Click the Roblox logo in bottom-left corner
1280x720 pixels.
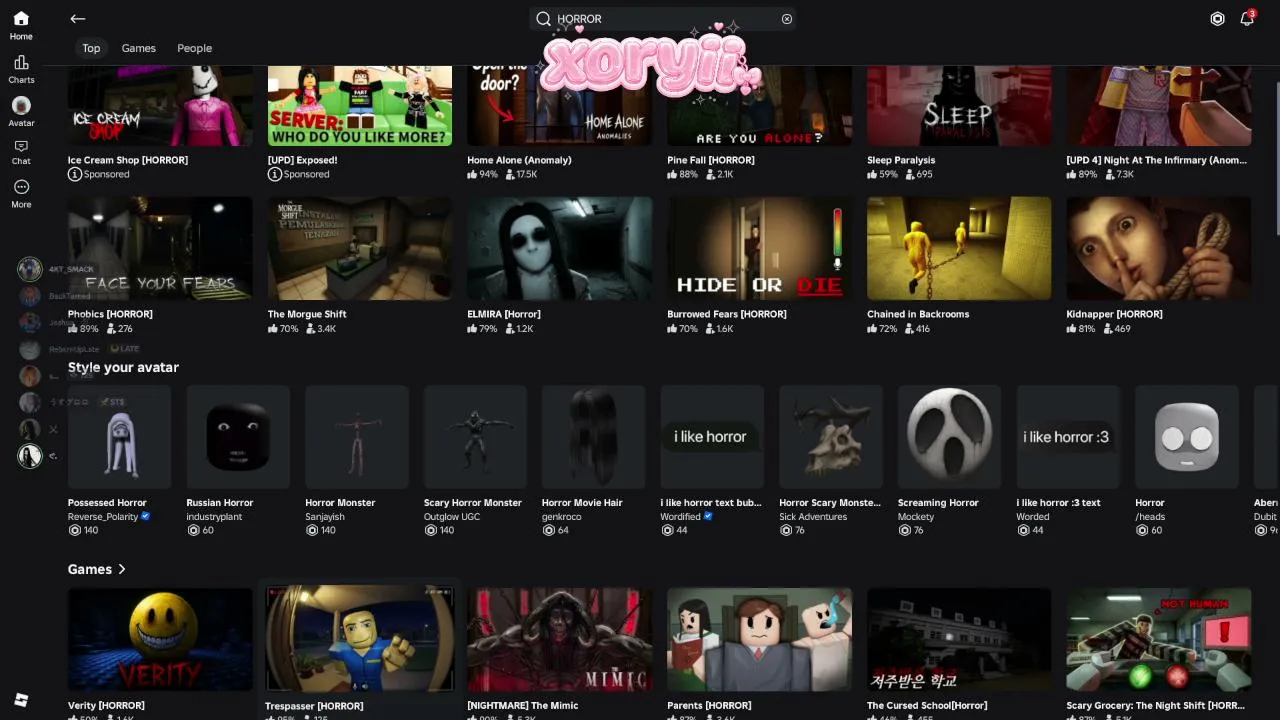pyautogui.click(x=21, y=700)
